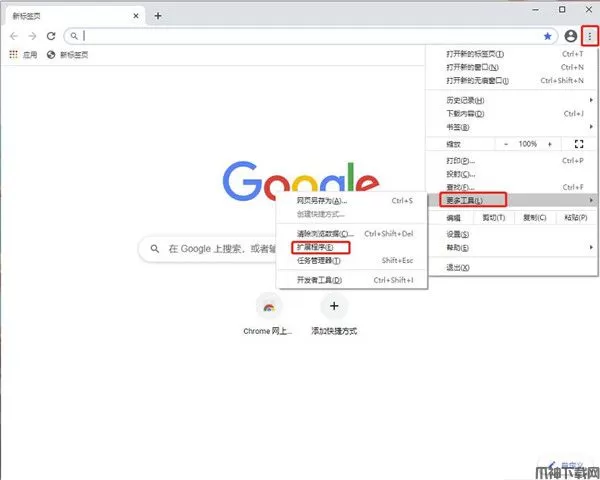Open the 新标签页 bookmark in bookmarks bar

point(67,55)
